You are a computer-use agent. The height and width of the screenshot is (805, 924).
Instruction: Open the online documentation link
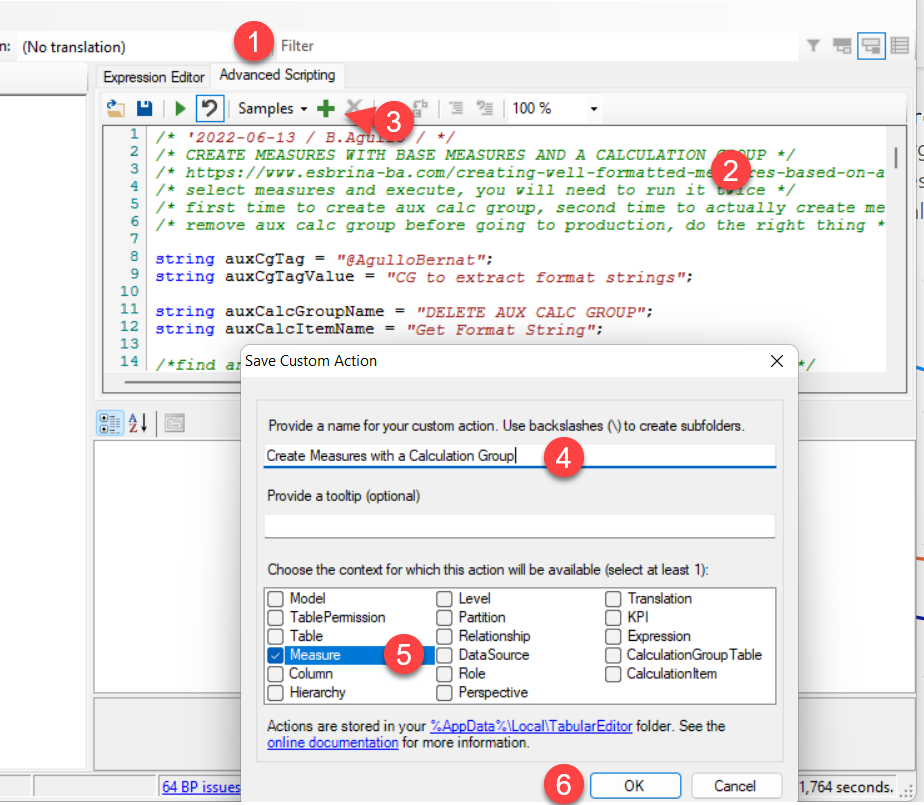coord(332,743)
